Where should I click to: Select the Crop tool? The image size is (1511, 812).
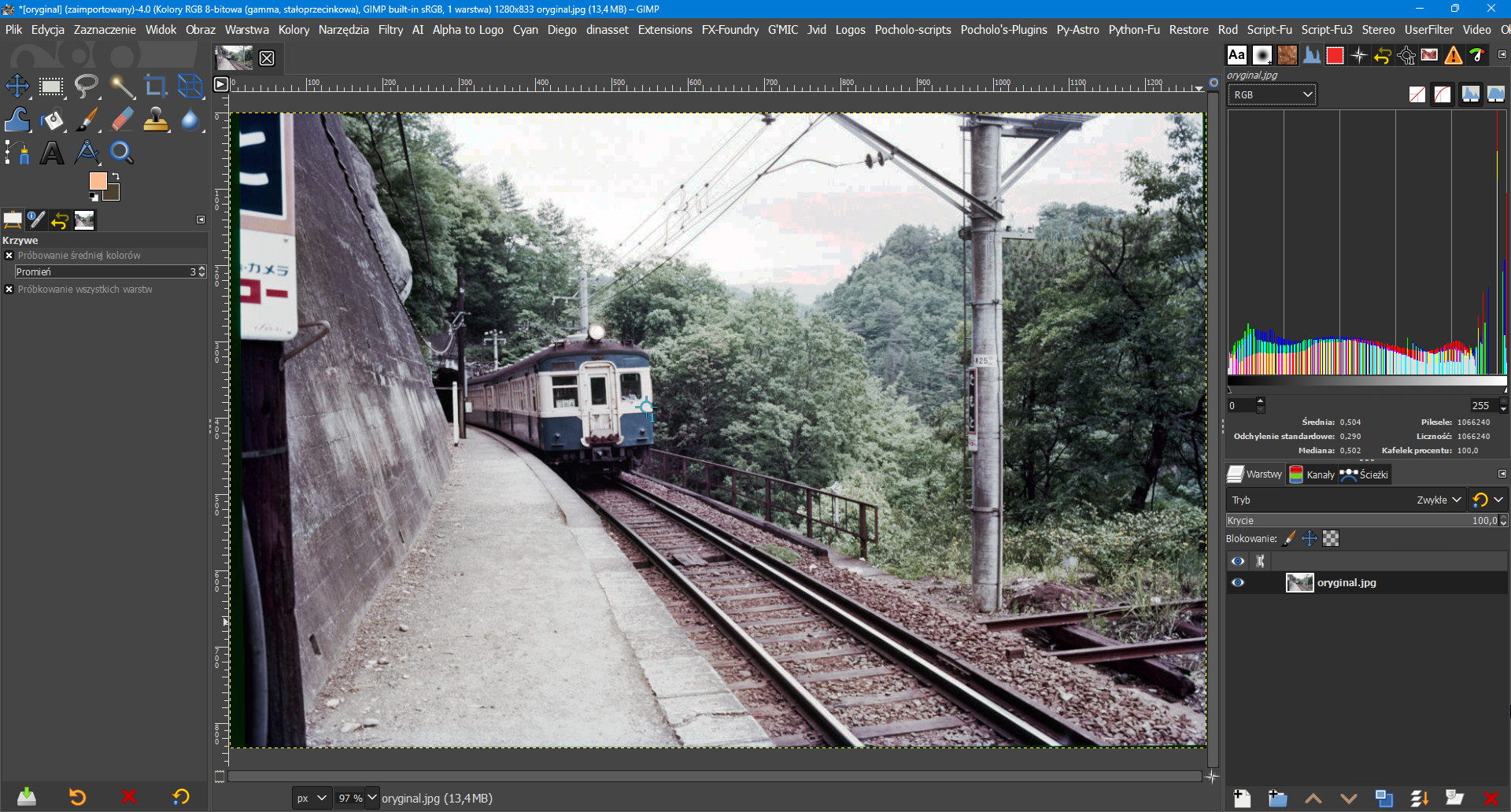(x=155, y=87)
